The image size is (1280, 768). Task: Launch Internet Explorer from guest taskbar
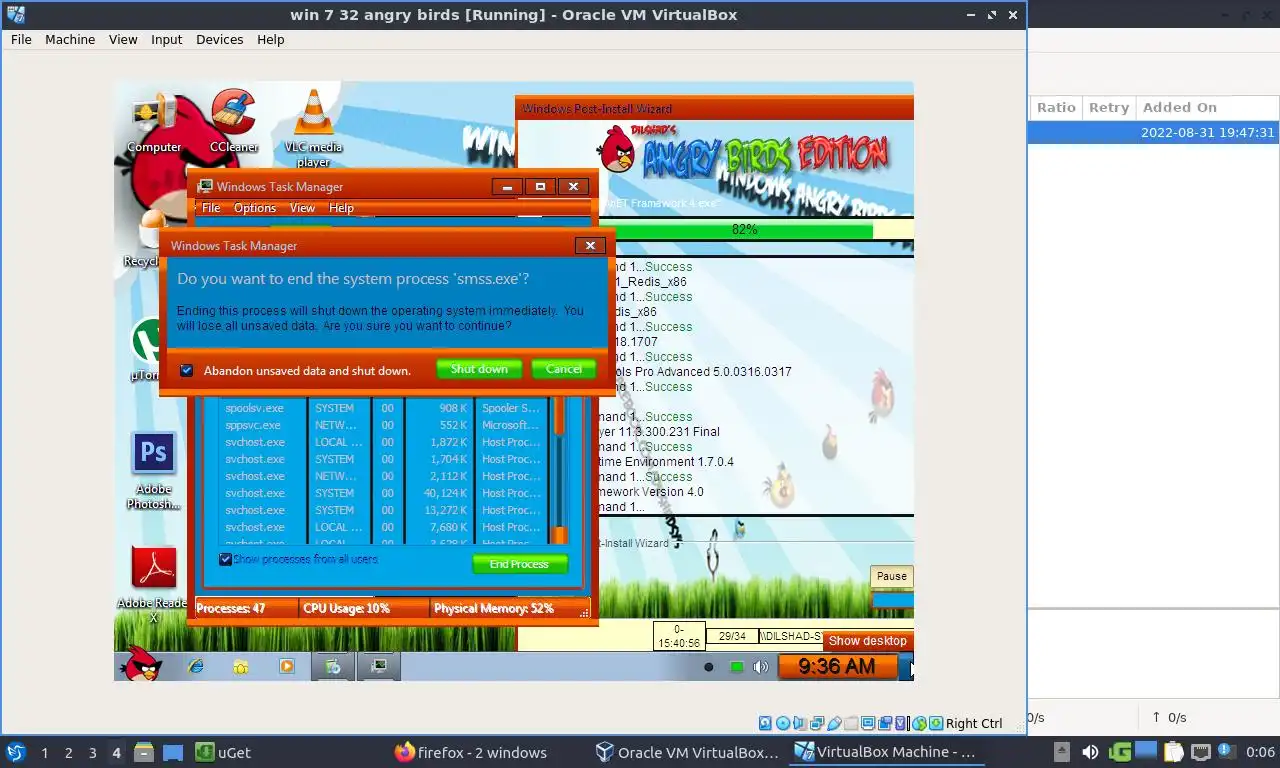(195, 666)
